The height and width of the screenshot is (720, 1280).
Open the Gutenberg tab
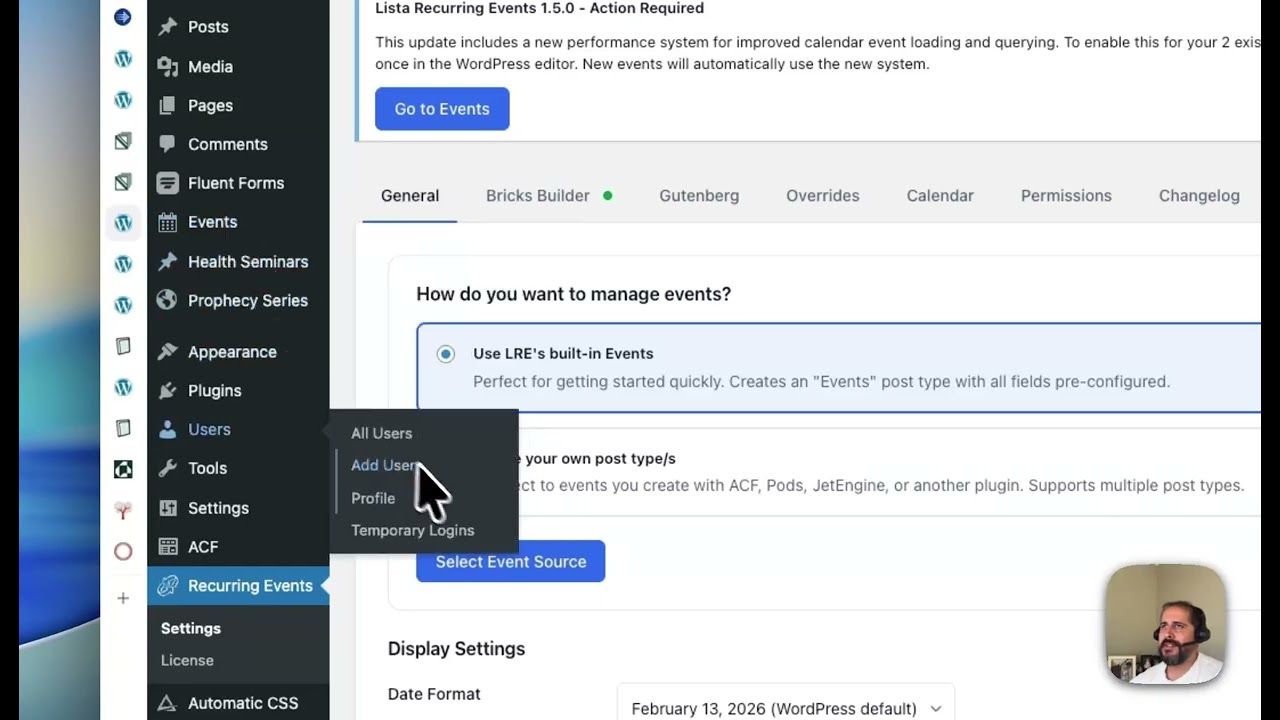click(699, 196)
